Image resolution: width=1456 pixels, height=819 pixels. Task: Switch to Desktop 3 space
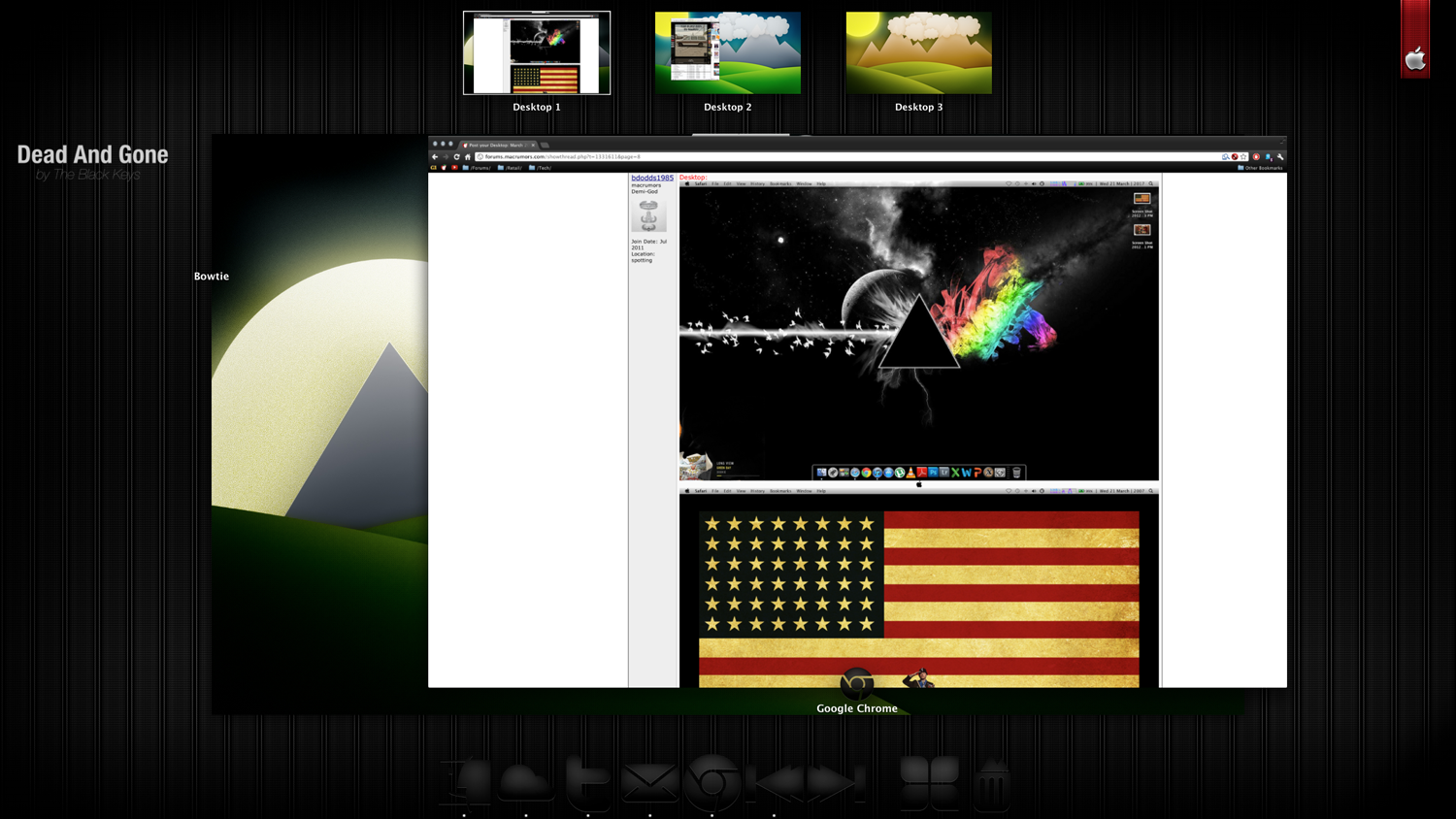(919, 52)
